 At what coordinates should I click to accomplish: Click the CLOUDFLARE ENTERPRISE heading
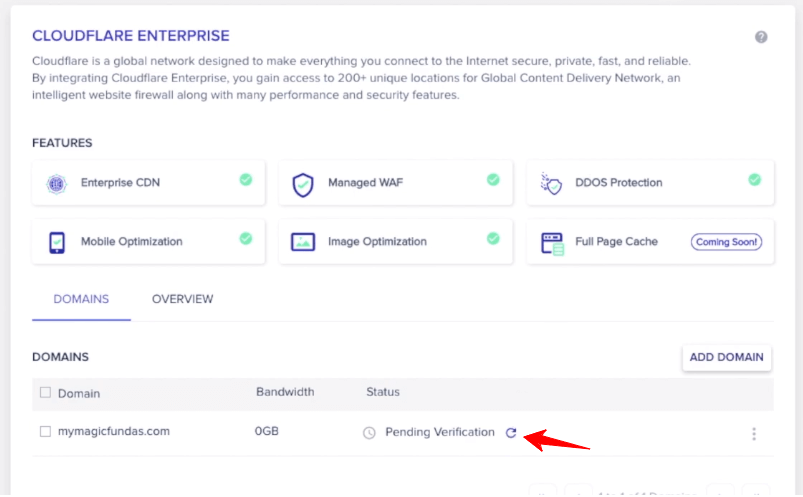tap(131, 36)
